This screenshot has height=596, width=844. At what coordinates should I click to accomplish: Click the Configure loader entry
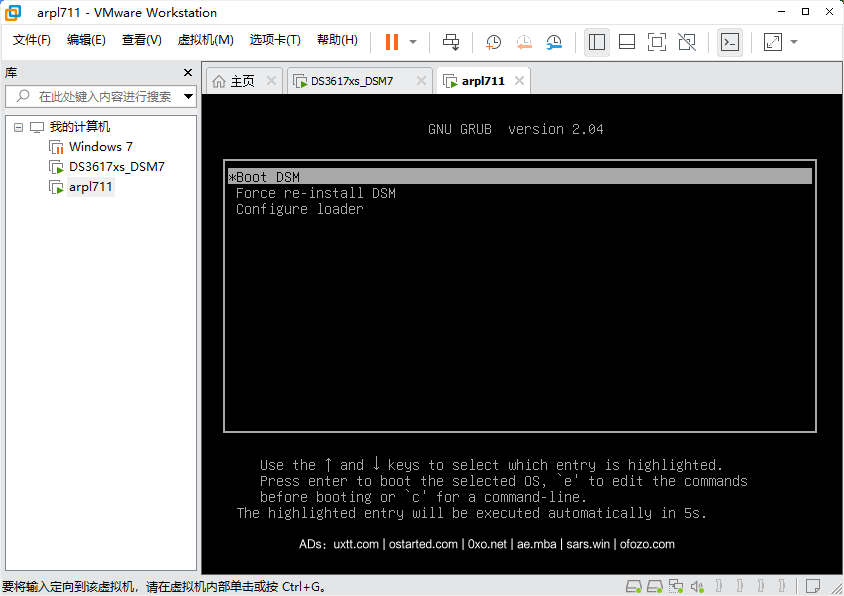300,209
